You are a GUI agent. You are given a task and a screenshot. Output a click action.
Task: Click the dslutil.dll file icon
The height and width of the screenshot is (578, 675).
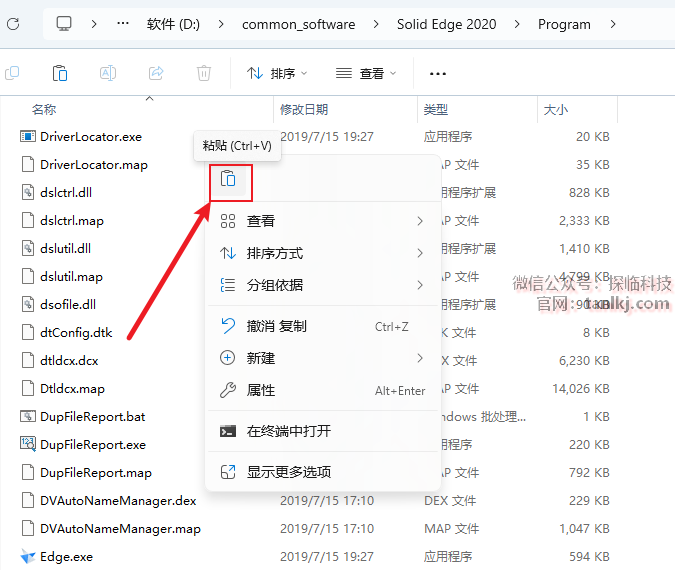(28, 248)
